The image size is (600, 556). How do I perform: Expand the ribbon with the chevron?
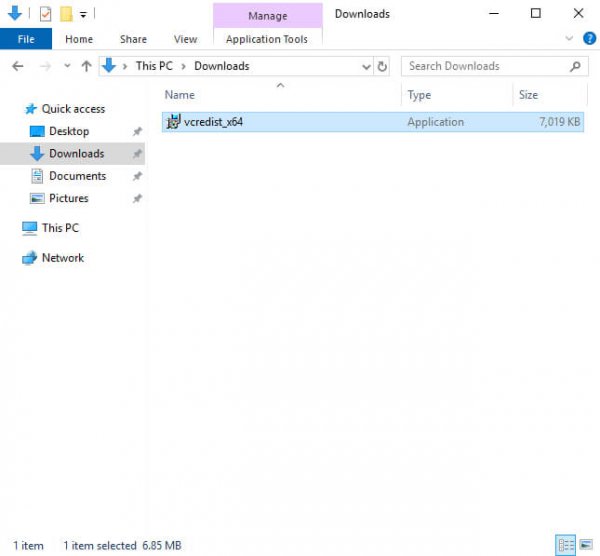(569, 38)
